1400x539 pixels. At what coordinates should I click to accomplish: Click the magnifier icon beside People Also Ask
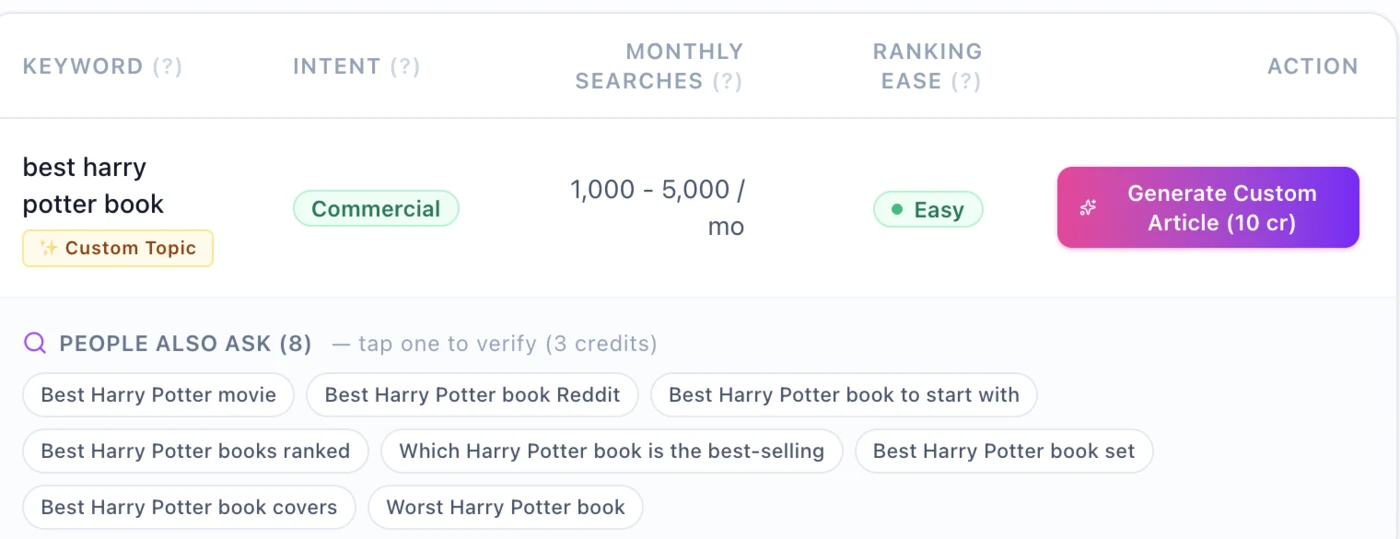(35, 344)
